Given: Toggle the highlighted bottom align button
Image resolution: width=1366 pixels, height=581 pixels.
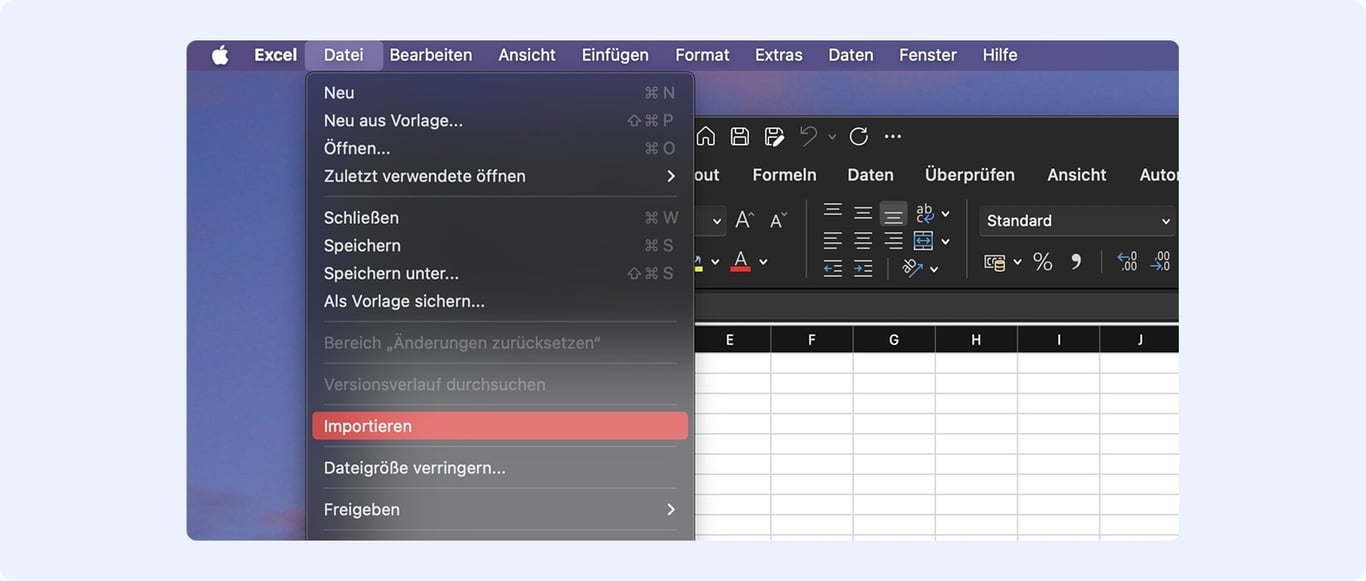Looking at the screenshot, I should 893,214.
